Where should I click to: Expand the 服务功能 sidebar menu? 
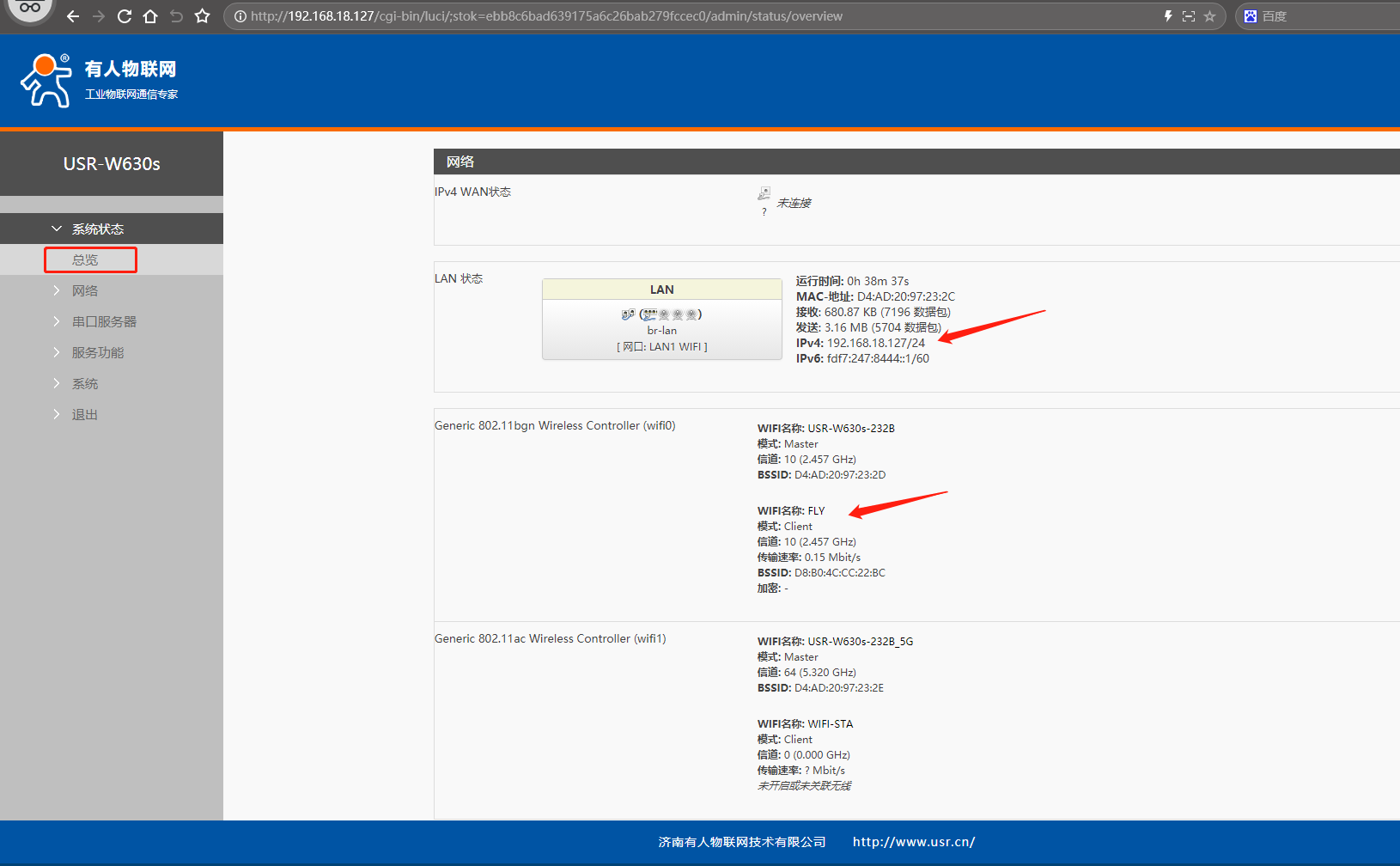(97, 353)
